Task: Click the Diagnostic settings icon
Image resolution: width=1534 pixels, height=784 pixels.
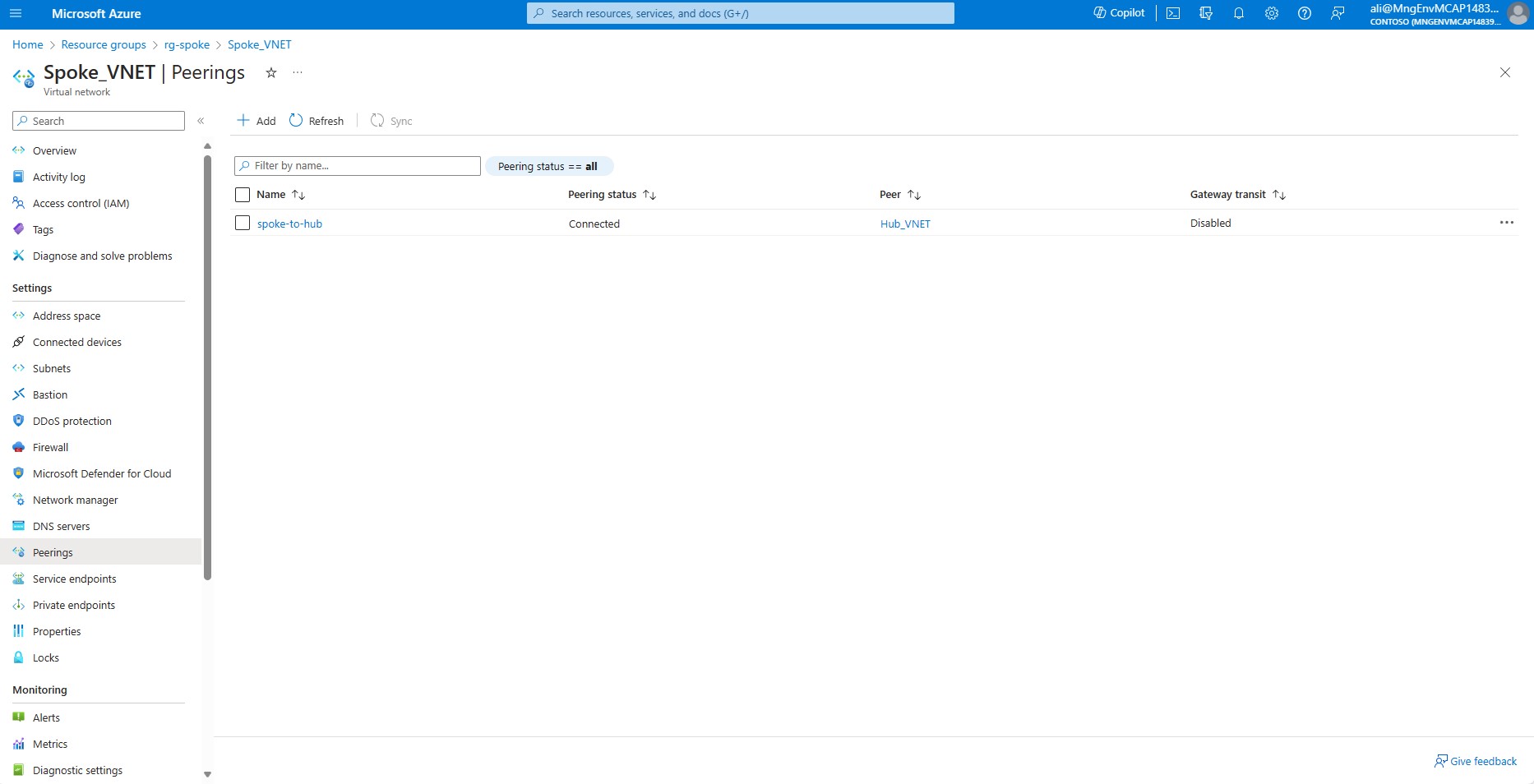Action: [19, 770]
